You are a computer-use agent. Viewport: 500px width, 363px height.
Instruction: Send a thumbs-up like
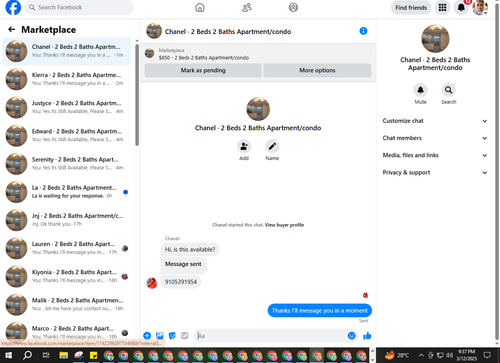[367, 336]
